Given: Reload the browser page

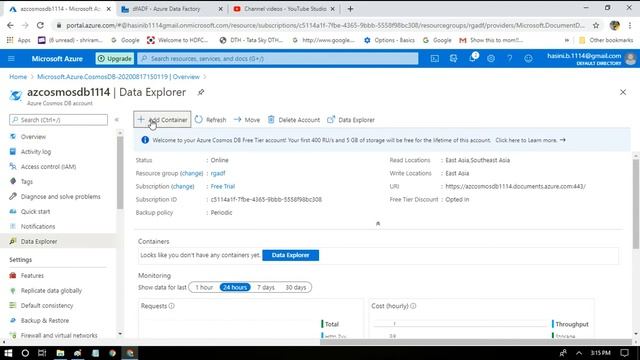Looking at the screenshot, I should point(40,25).
